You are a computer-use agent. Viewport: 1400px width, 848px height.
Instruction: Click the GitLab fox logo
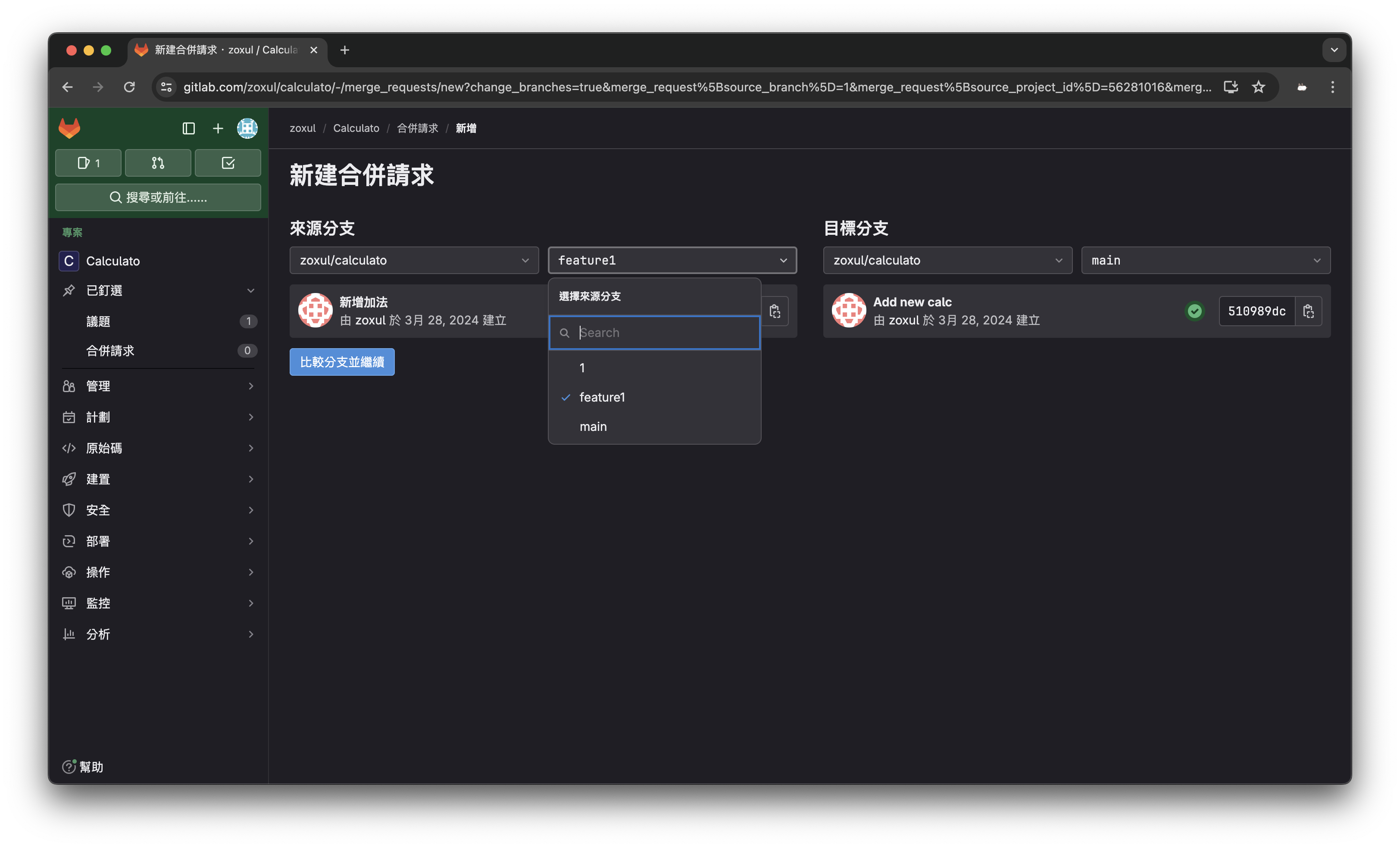[x=69, y=128]
